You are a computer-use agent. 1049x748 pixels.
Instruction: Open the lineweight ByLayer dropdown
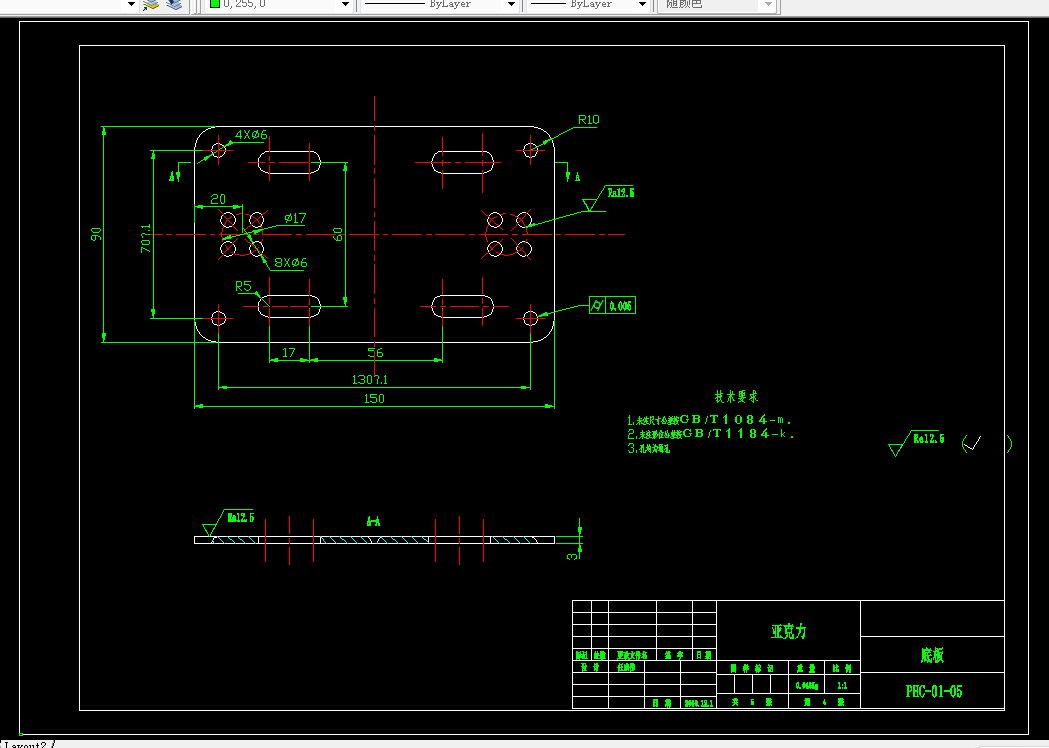642,5
